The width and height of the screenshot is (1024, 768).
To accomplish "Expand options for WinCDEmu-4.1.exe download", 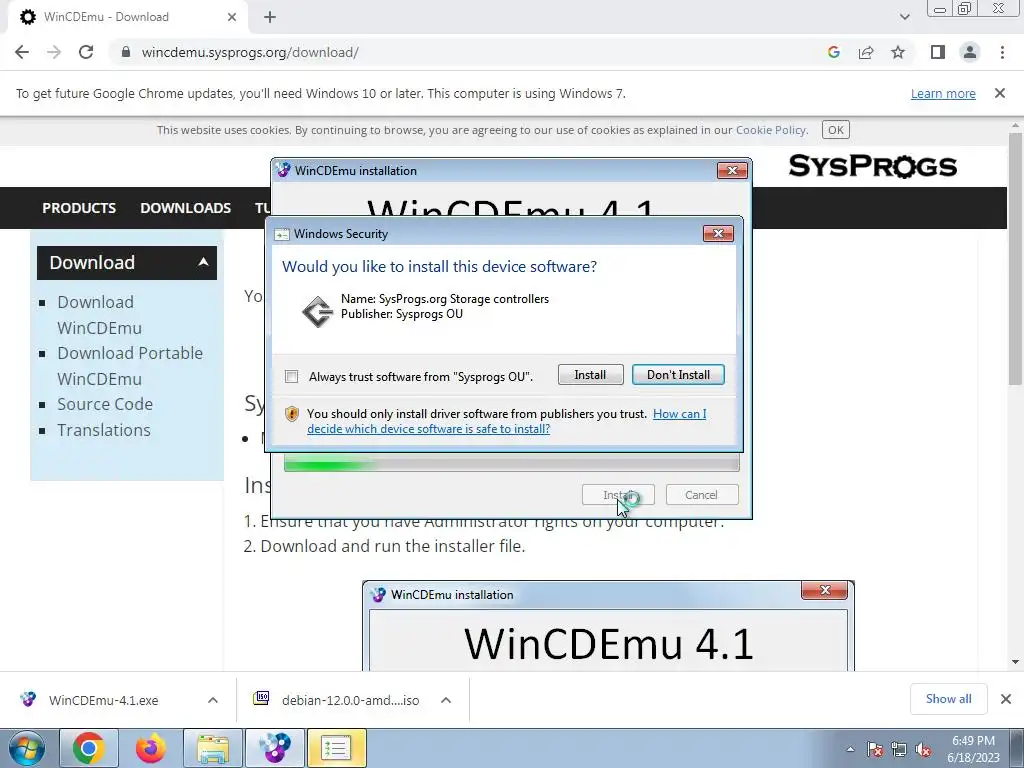I will point(213,700).
